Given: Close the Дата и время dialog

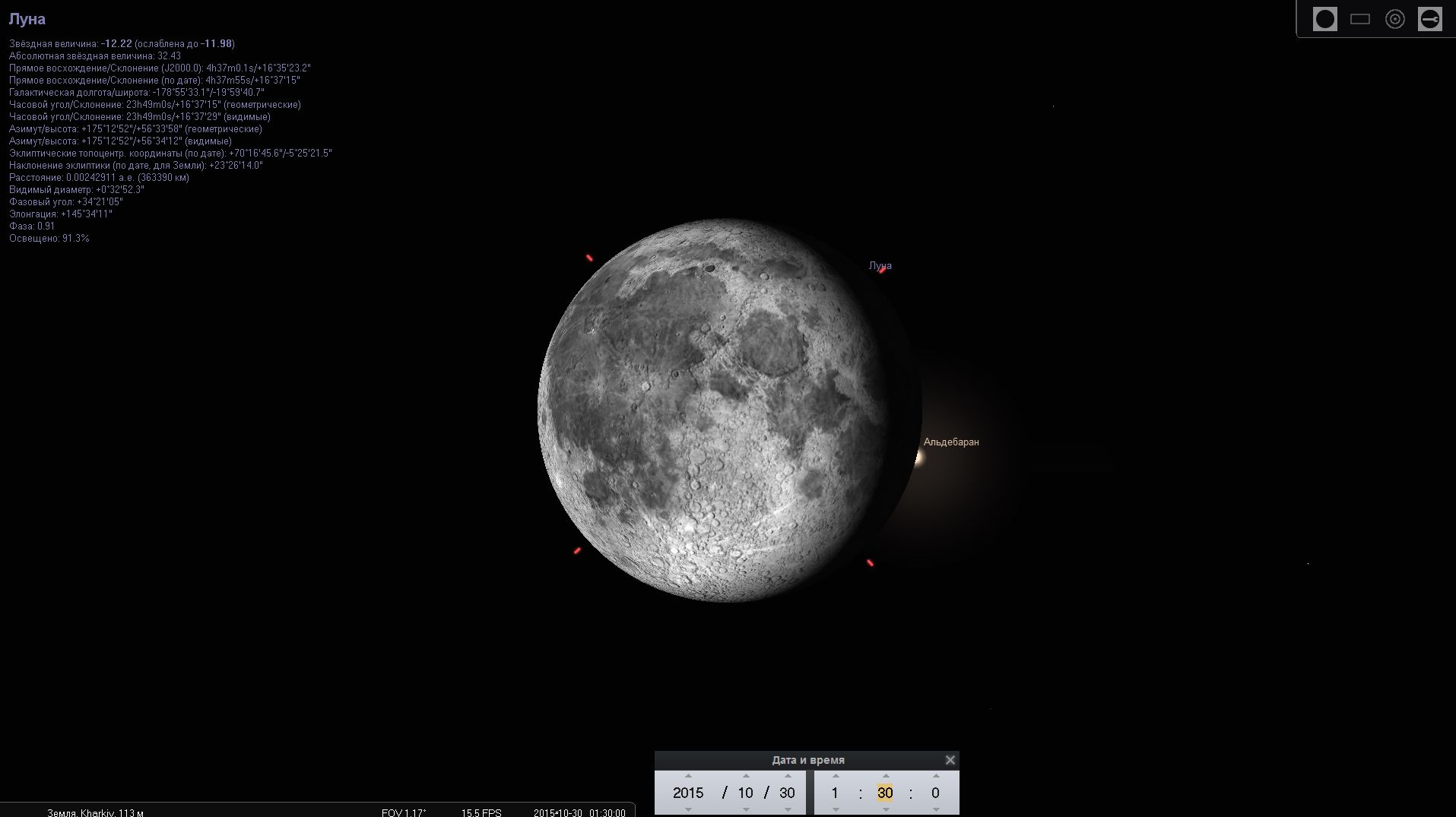Looking at the screenshot, I should [x=950, y=760].
